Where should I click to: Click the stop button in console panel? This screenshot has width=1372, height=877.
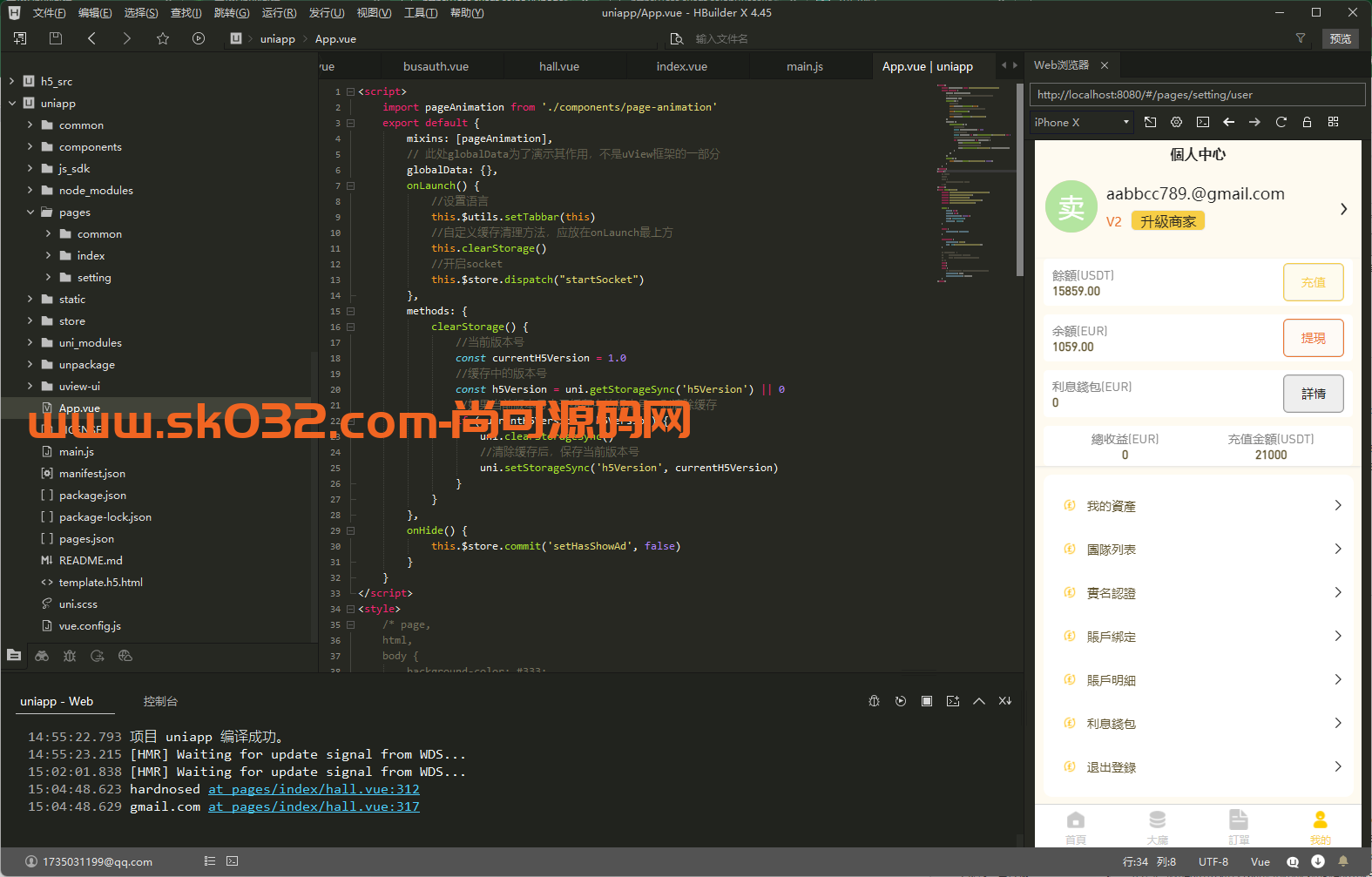(927, 701)
